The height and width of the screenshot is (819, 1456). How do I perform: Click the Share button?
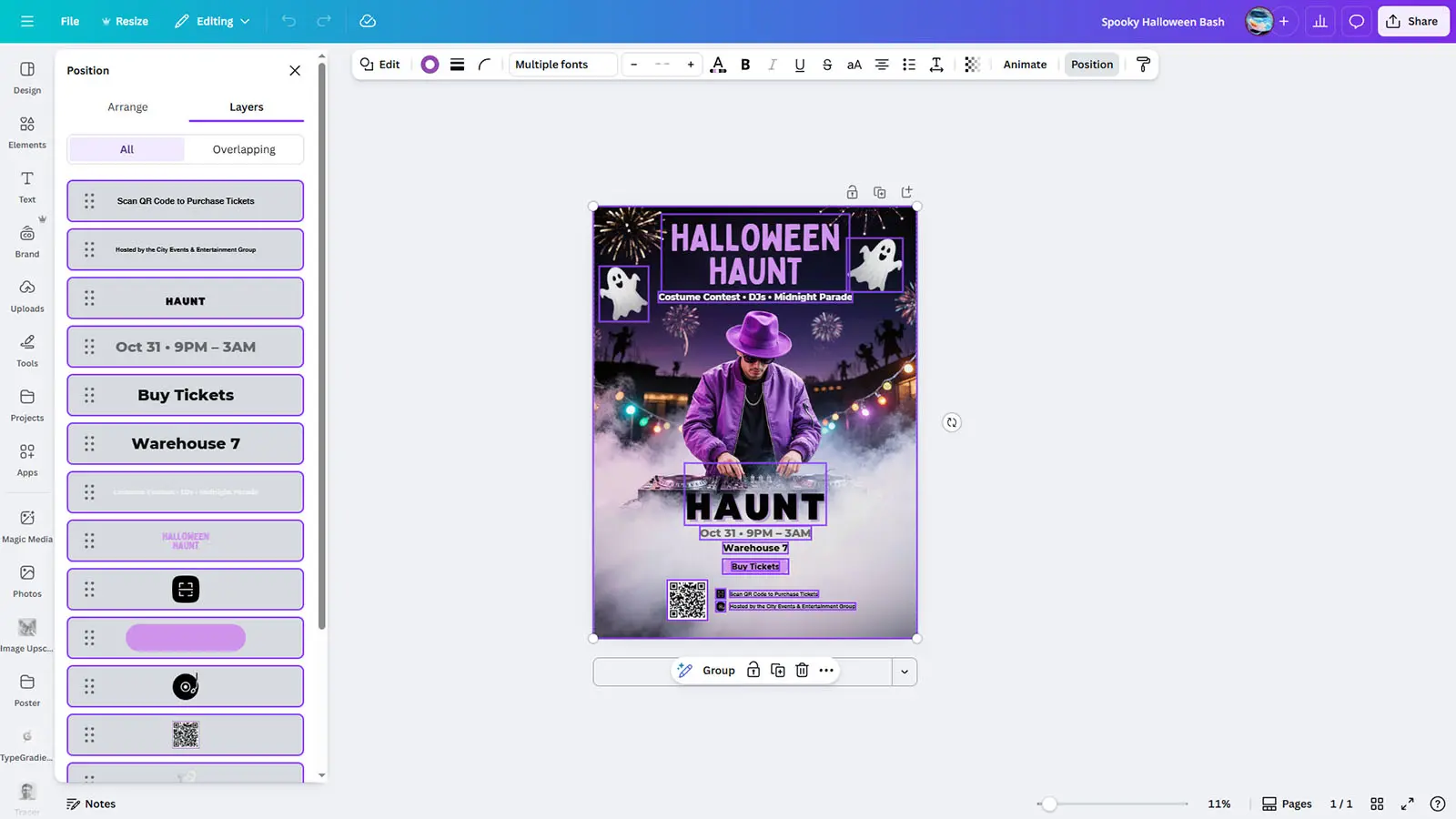coord(1412,21)
